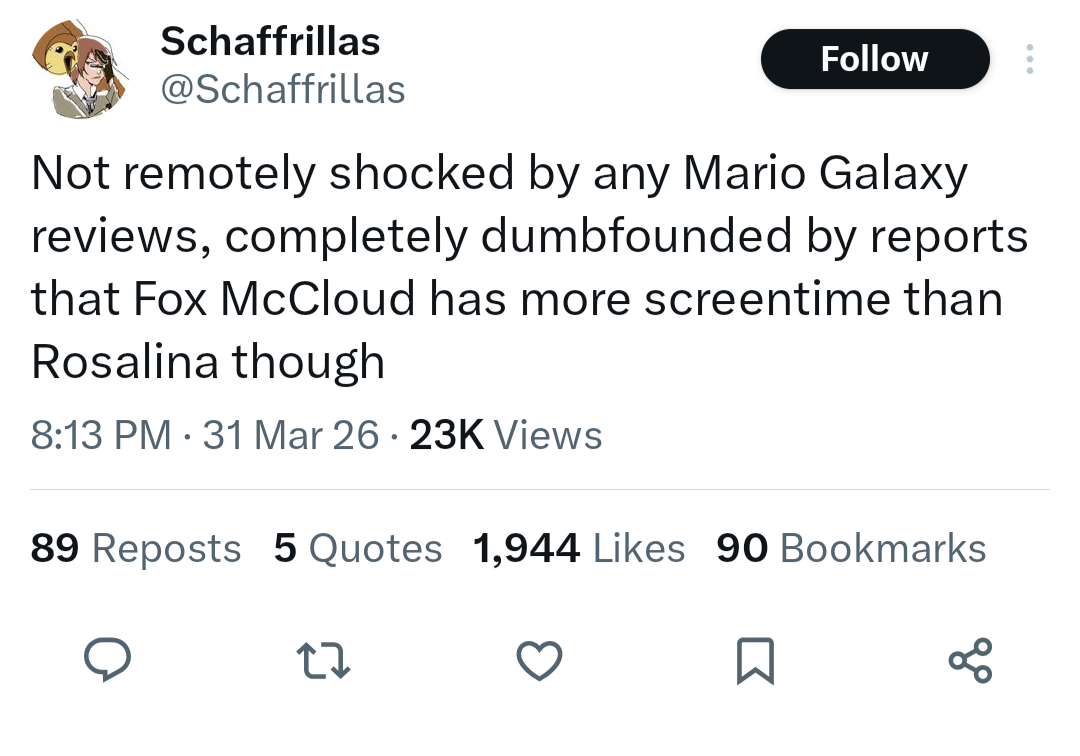Click the 90 Bookmarks count
Screen dimensions: 1080x756
coord(851,548)
